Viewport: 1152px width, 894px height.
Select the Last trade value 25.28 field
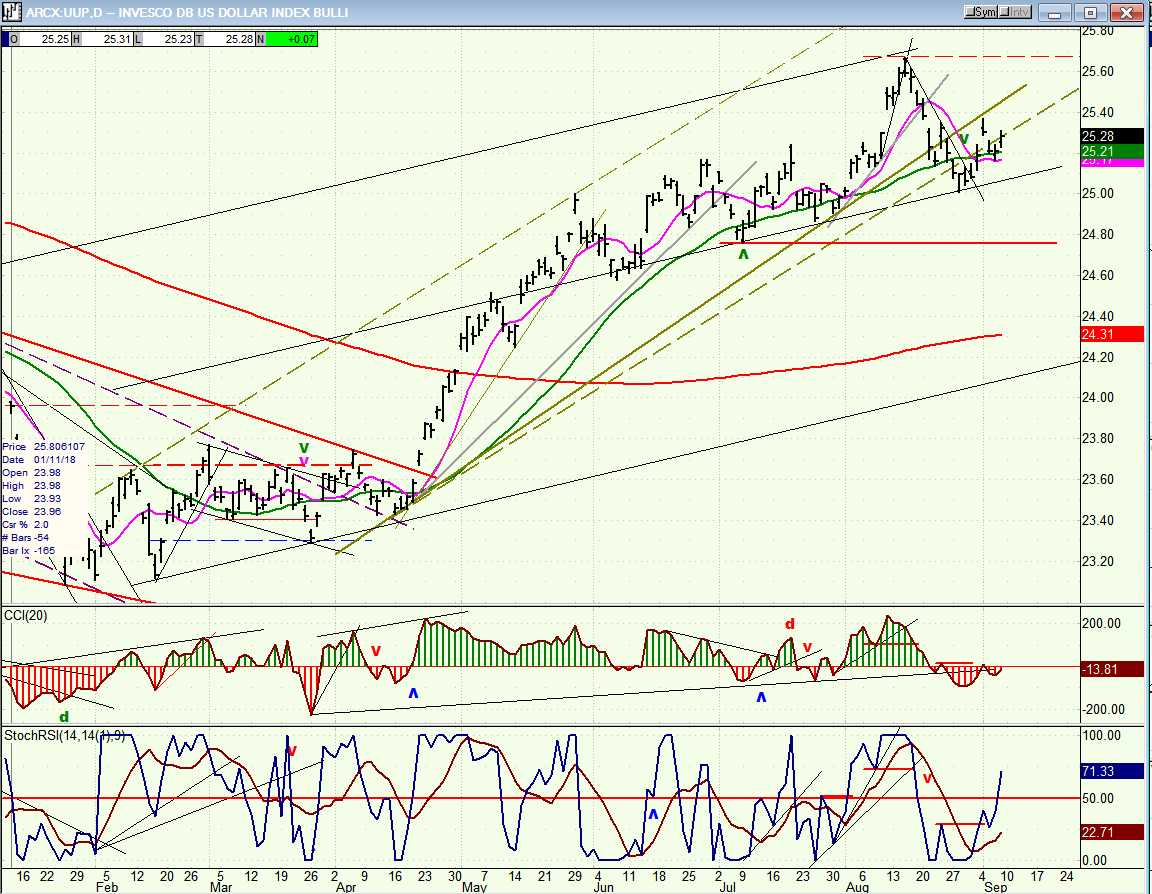[x=230, y=39]
